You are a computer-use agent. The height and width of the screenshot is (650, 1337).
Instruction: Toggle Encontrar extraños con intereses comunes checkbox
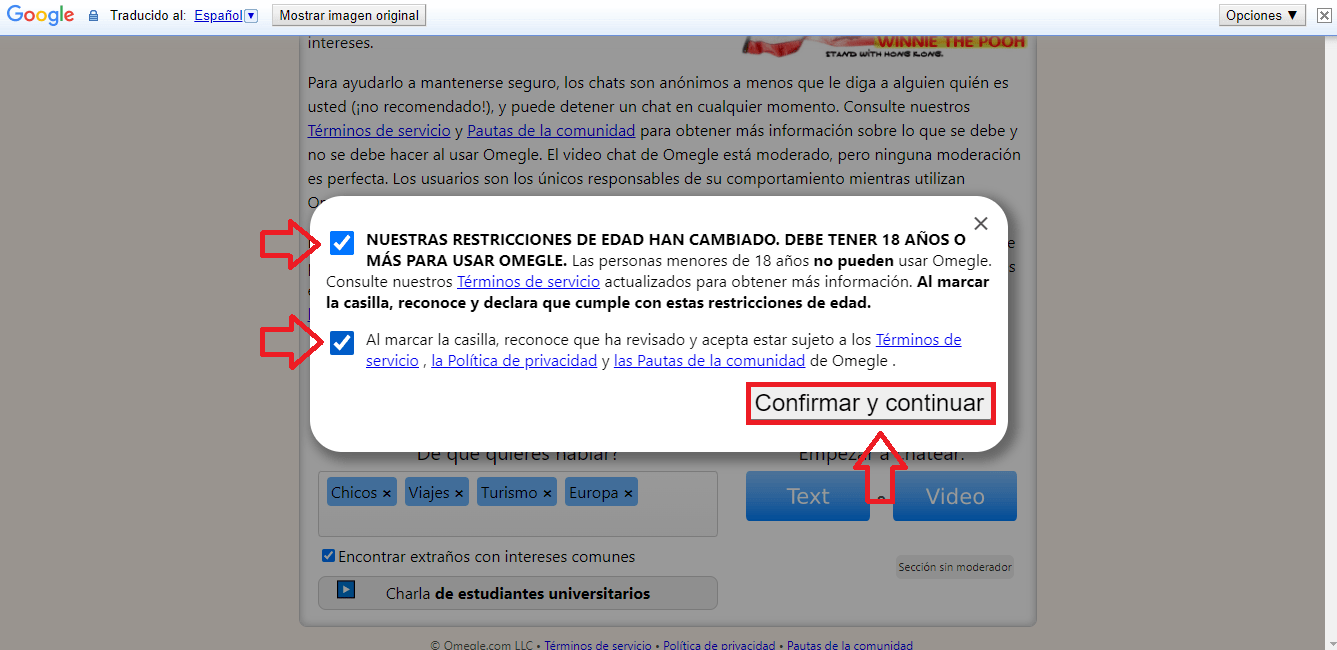coord(328,556)
